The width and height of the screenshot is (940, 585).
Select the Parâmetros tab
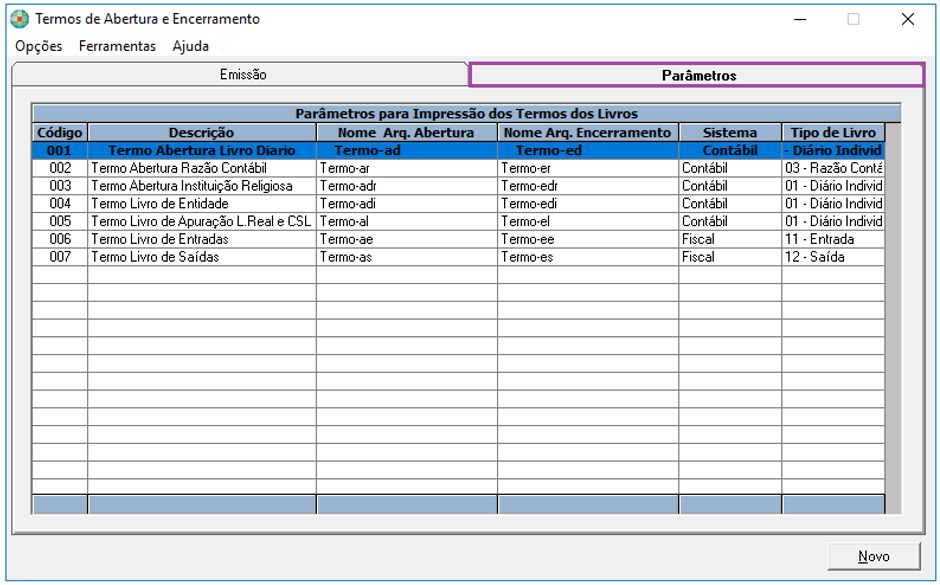click(698, 75)
